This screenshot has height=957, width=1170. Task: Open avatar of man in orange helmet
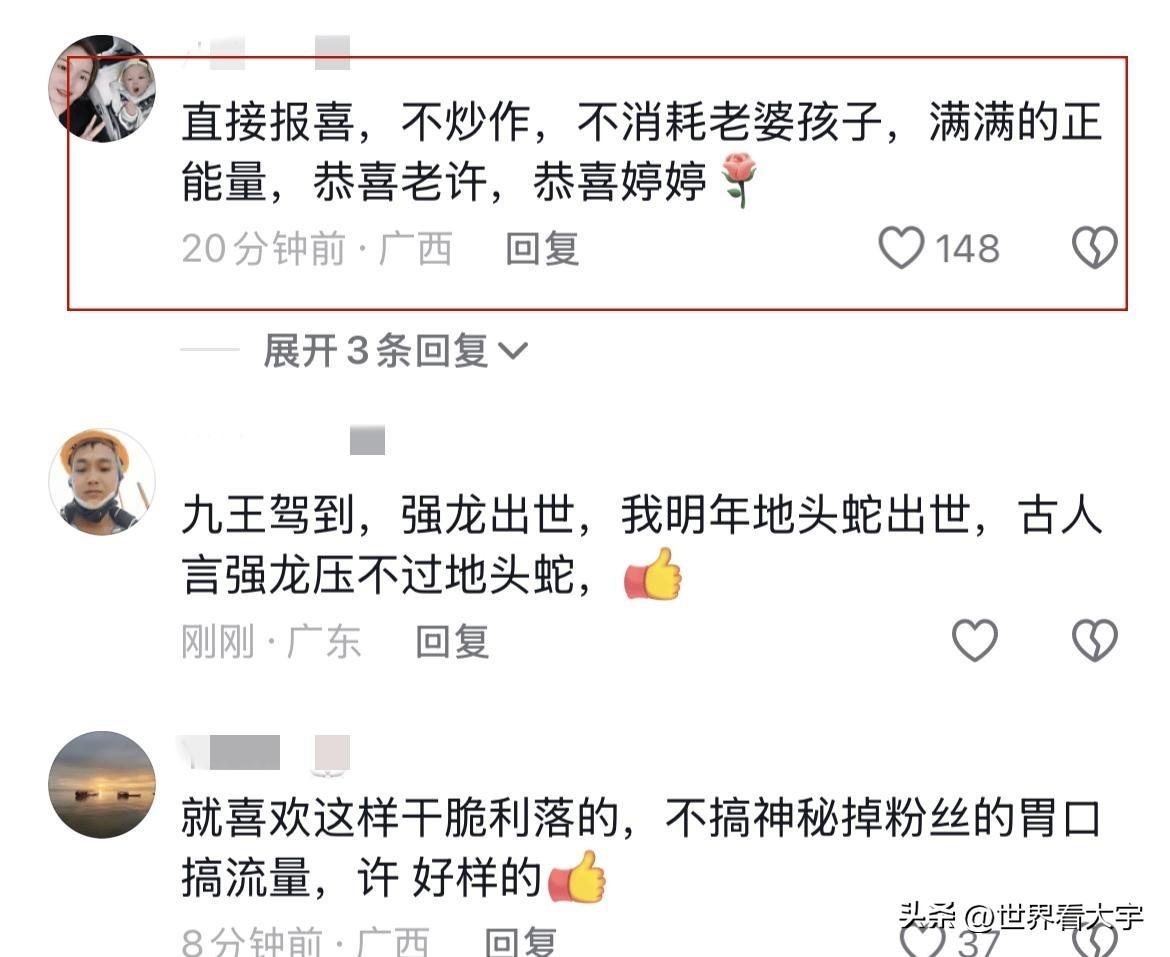(102, 482)
